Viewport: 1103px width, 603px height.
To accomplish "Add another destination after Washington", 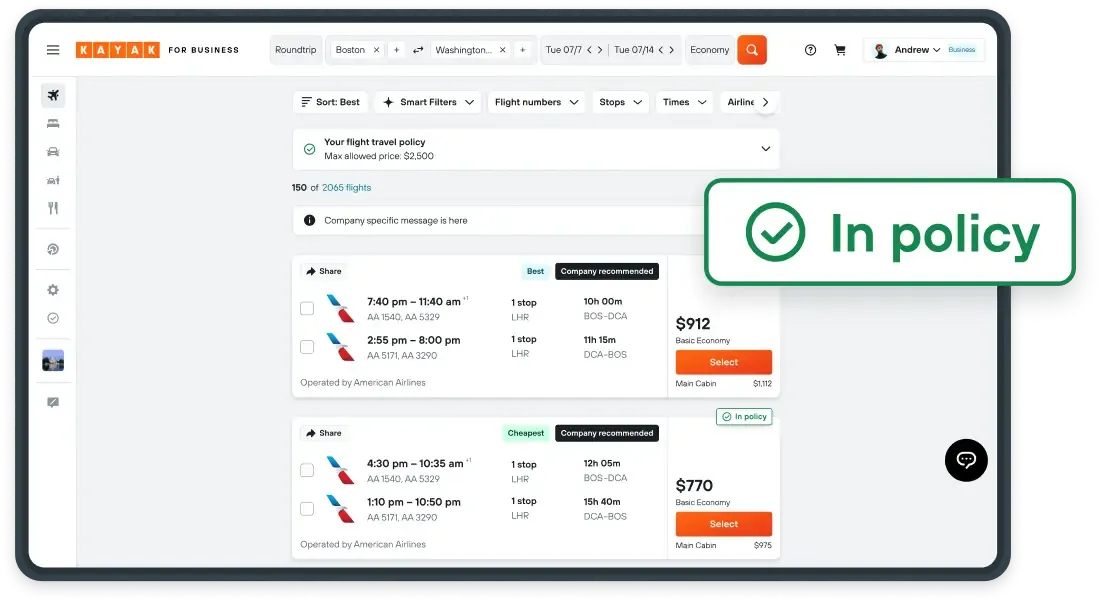I will (x=523, y=50).
